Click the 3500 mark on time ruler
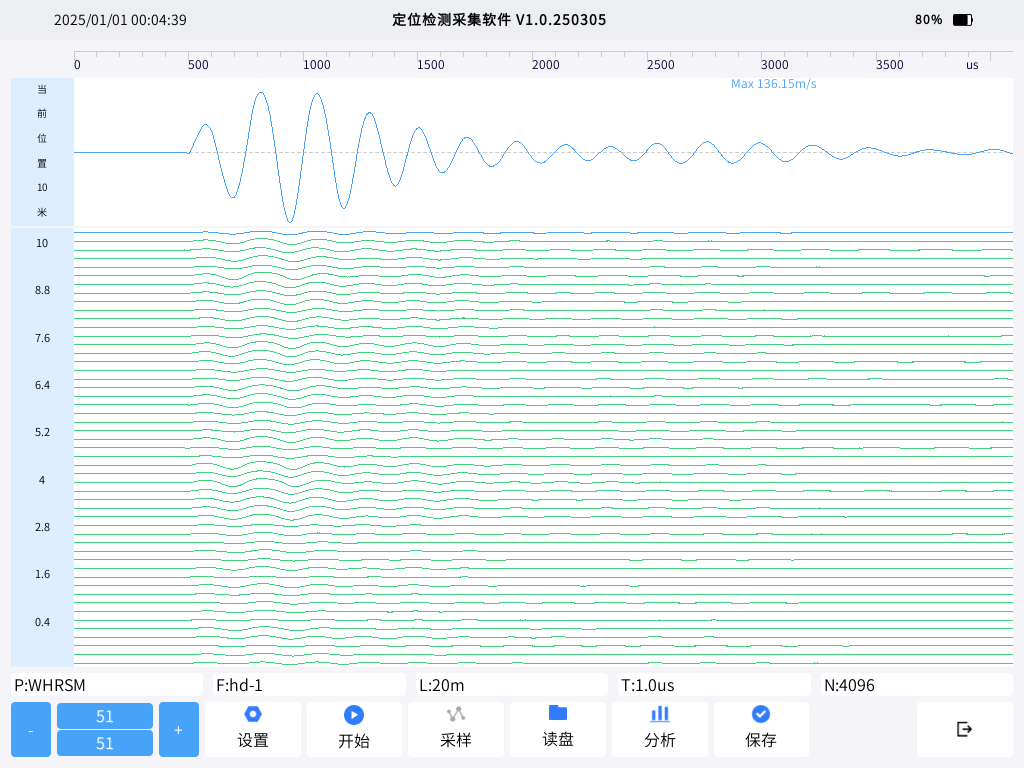Viewport: 1024px width, 768px height. point(889,65)
